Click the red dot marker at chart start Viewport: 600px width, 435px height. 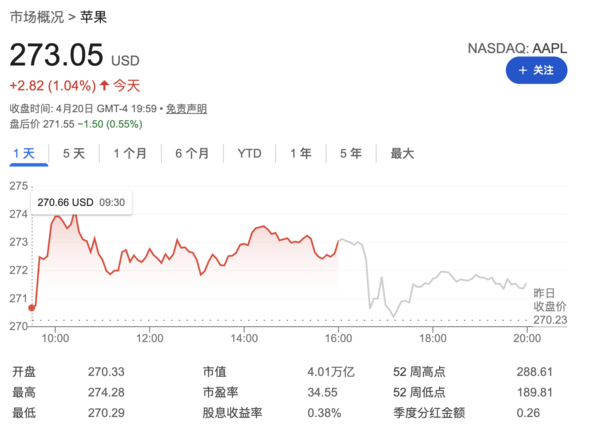33,307
